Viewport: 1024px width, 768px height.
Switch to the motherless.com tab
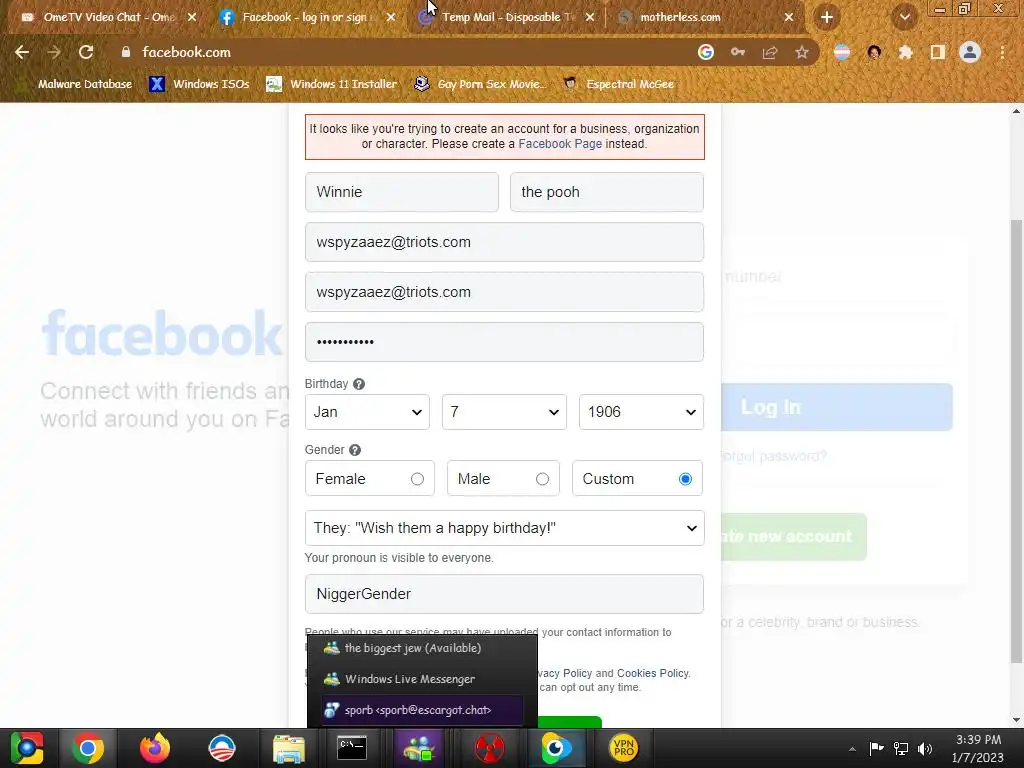[705, 17]
